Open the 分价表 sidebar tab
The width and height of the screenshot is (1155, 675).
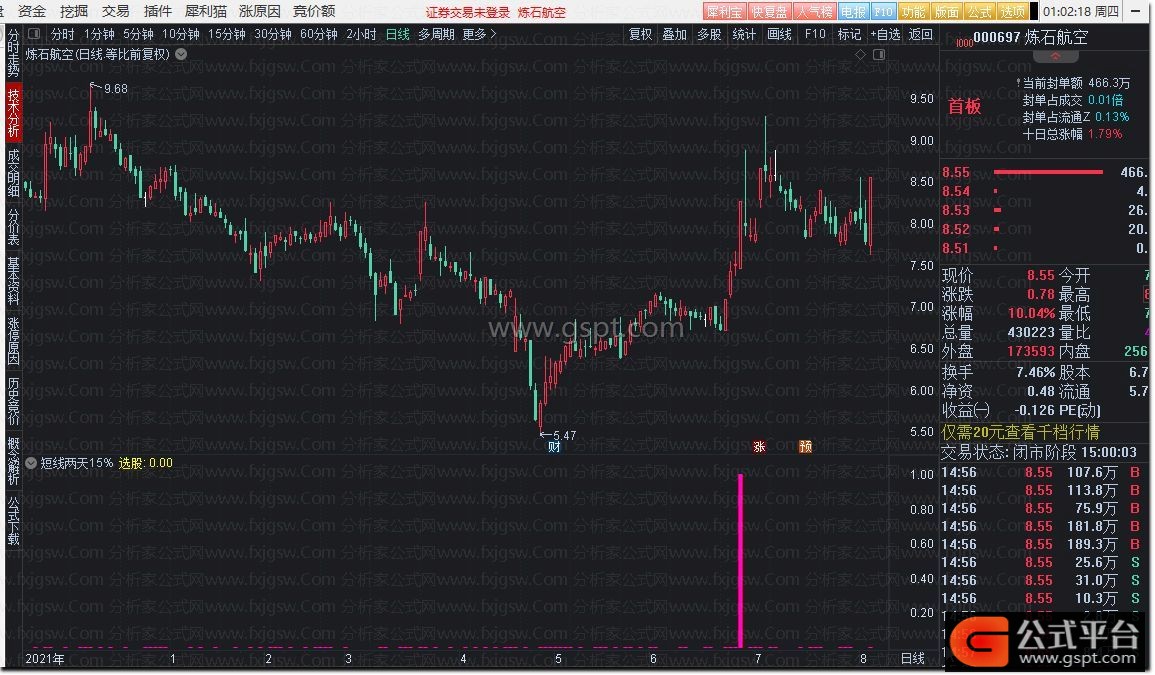[13, 226]
